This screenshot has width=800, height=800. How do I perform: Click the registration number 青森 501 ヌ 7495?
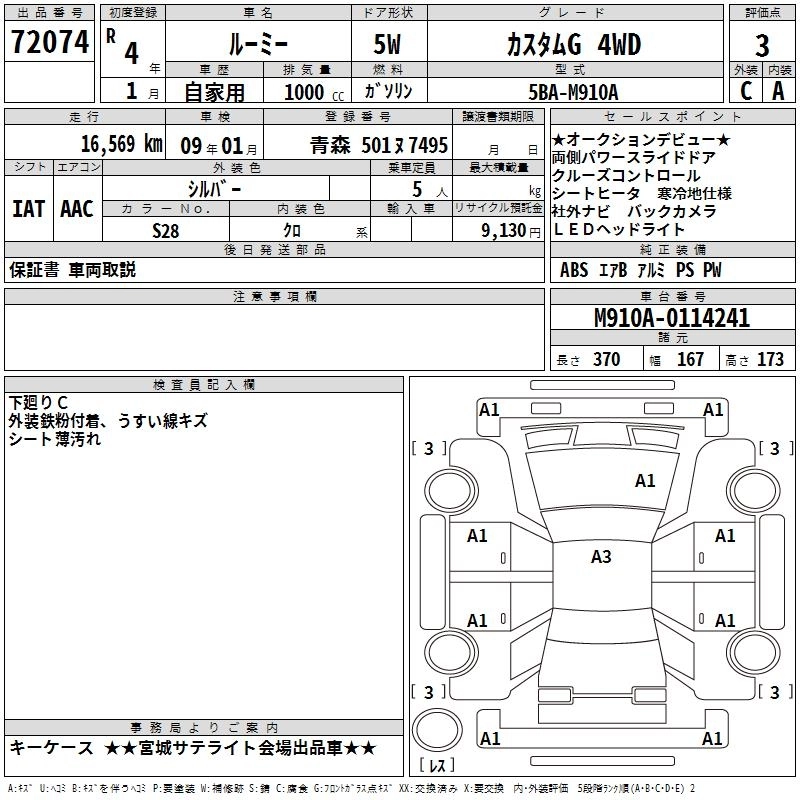point(379,145)
